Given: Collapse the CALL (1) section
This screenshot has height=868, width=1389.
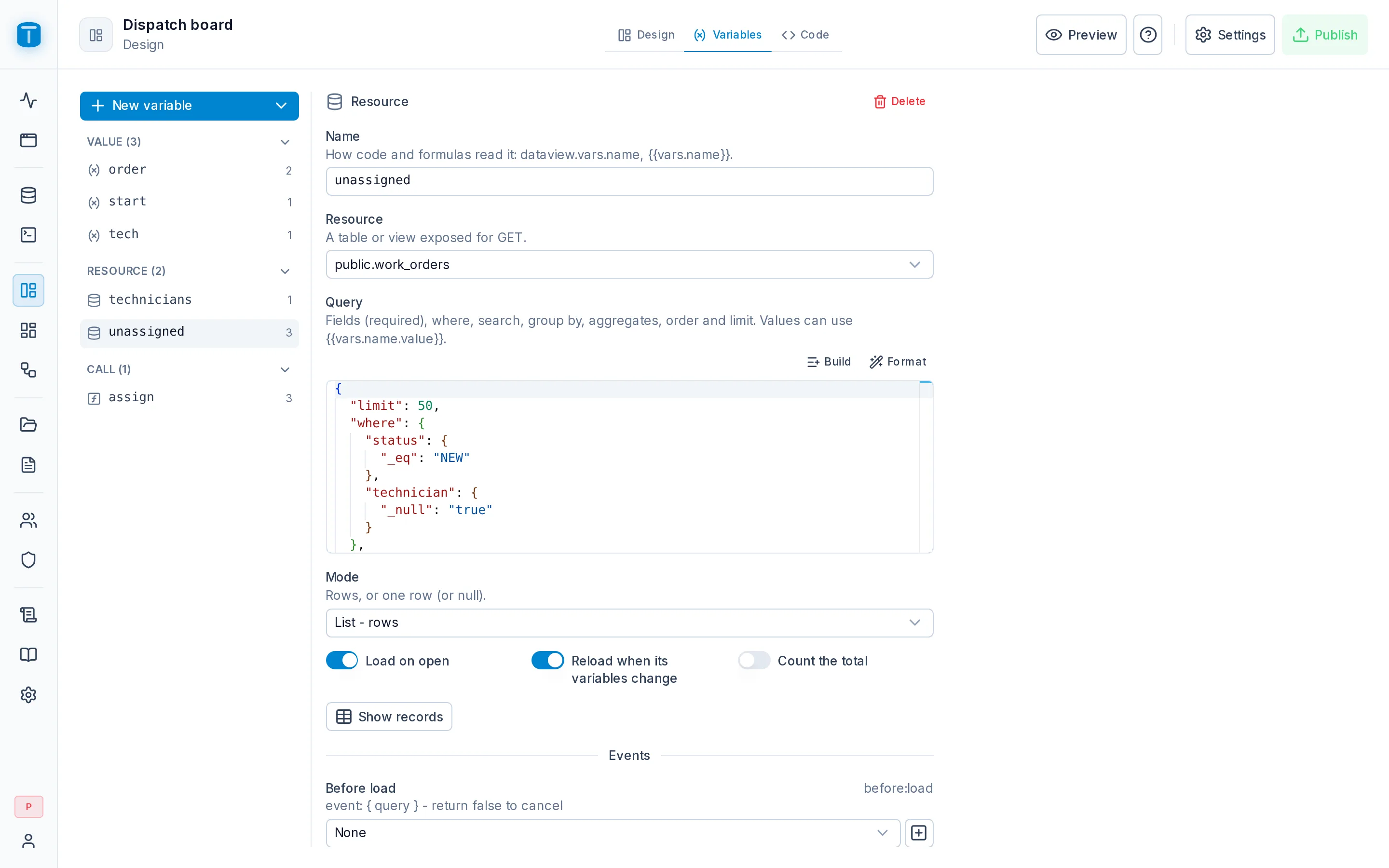Looking at the screenshot, I should point(189,369).
